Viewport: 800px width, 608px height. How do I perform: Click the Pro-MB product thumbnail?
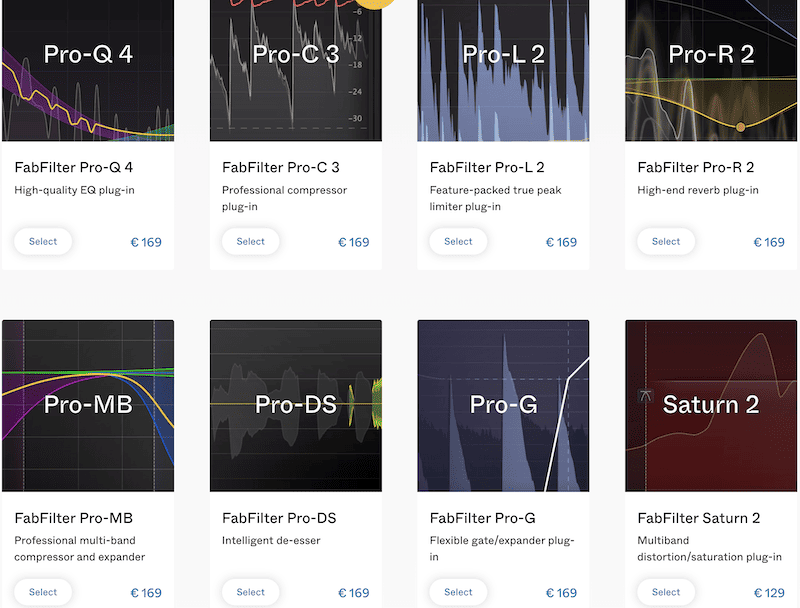click(x=88, y=405)
